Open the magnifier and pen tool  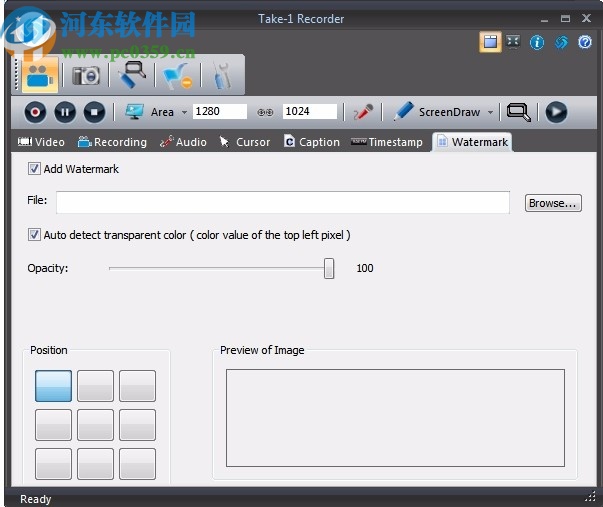pos(132,75)
